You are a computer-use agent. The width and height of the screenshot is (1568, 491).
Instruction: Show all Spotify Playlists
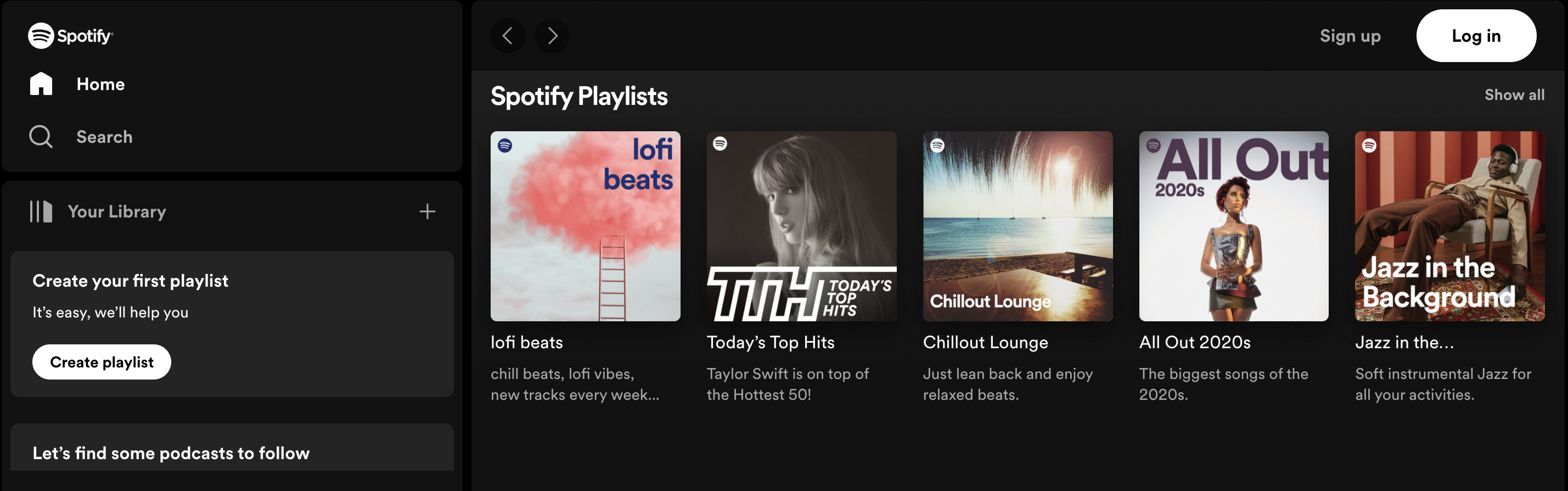tap(1514, 95)
